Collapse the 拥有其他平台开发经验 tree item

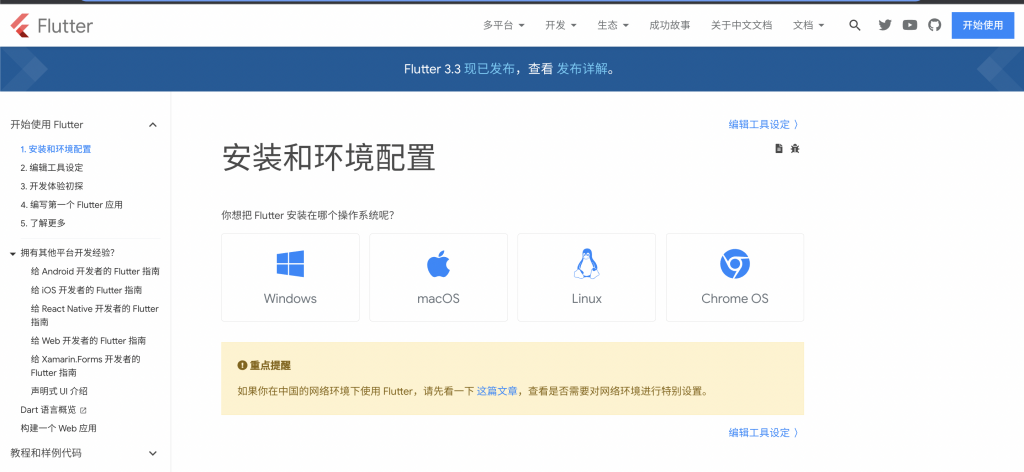point(13,253)
